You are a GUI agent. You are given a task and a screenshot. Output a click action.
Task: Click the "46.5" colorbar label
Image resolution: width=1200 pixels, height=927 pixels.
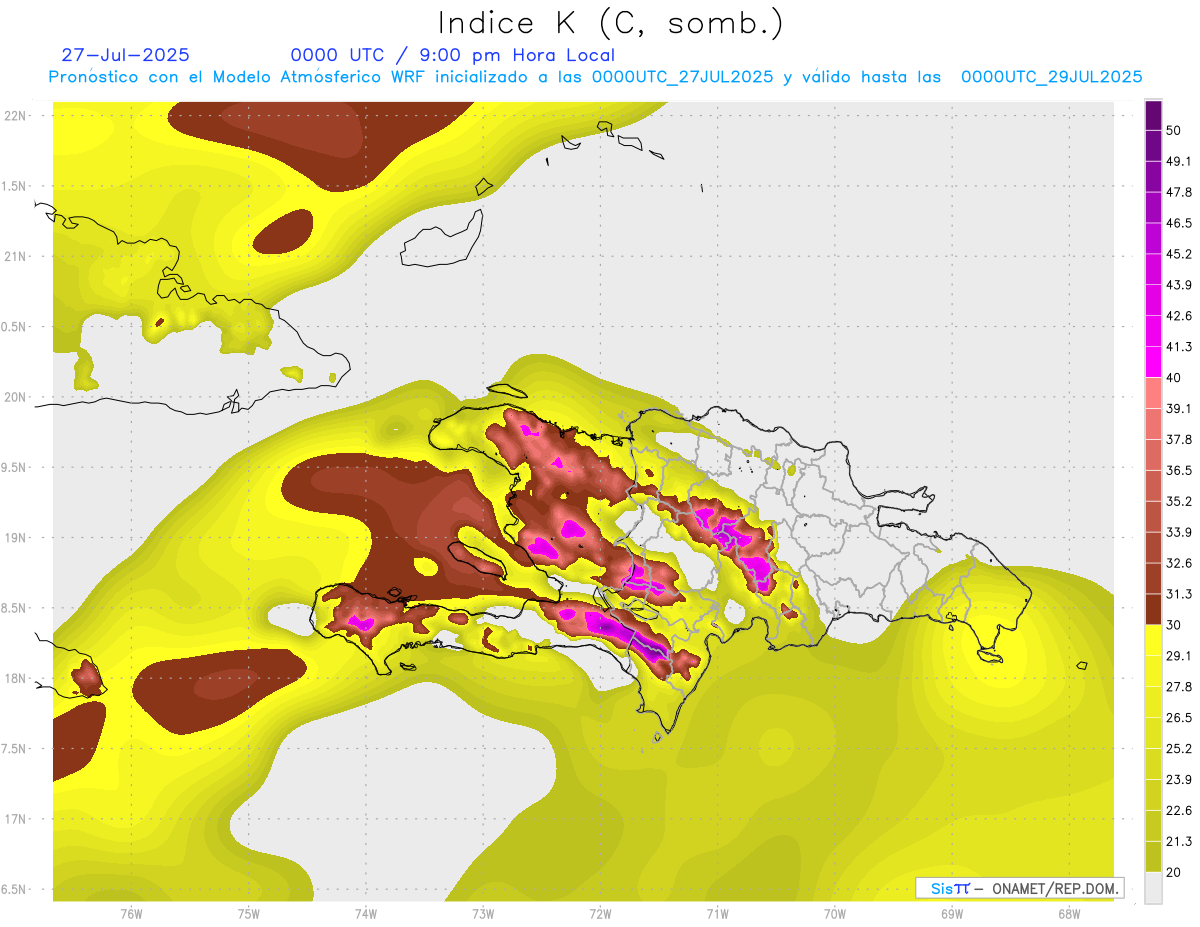[x=1180, y=223]
